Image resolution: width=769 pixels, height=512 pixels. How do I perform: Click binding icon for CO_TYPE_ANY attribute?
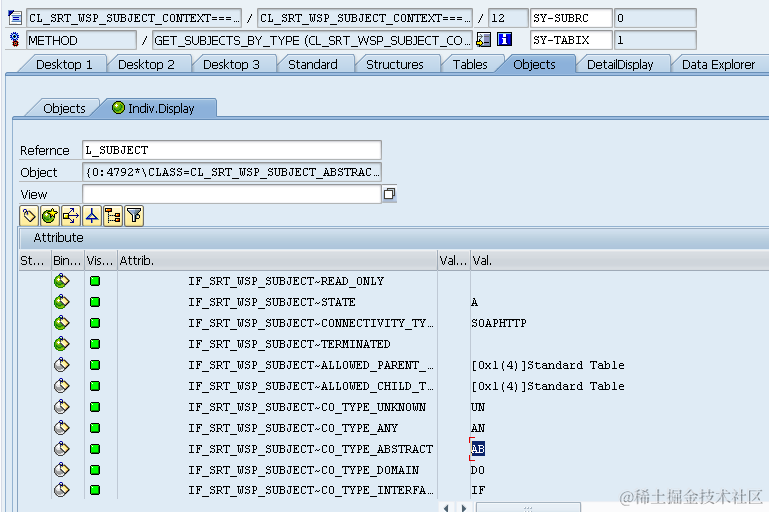click(x=62, y=428)
